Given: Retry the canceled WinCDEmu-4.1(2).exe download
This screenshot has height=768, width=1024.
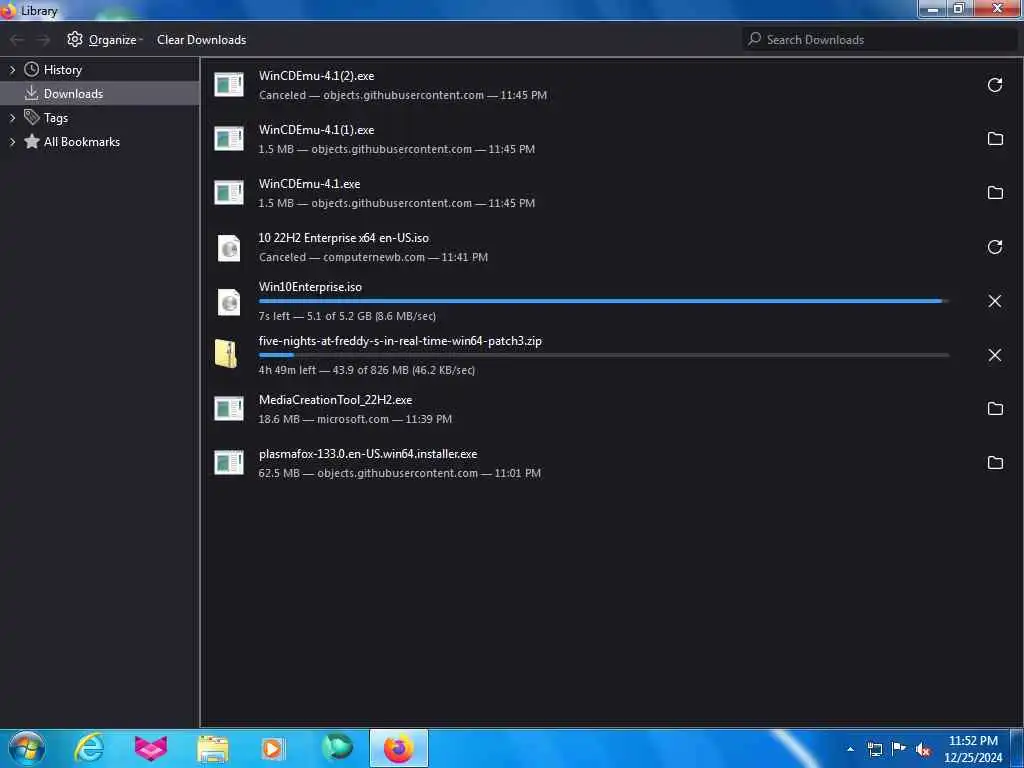Looking at the screenshot, I should [995, 85].
